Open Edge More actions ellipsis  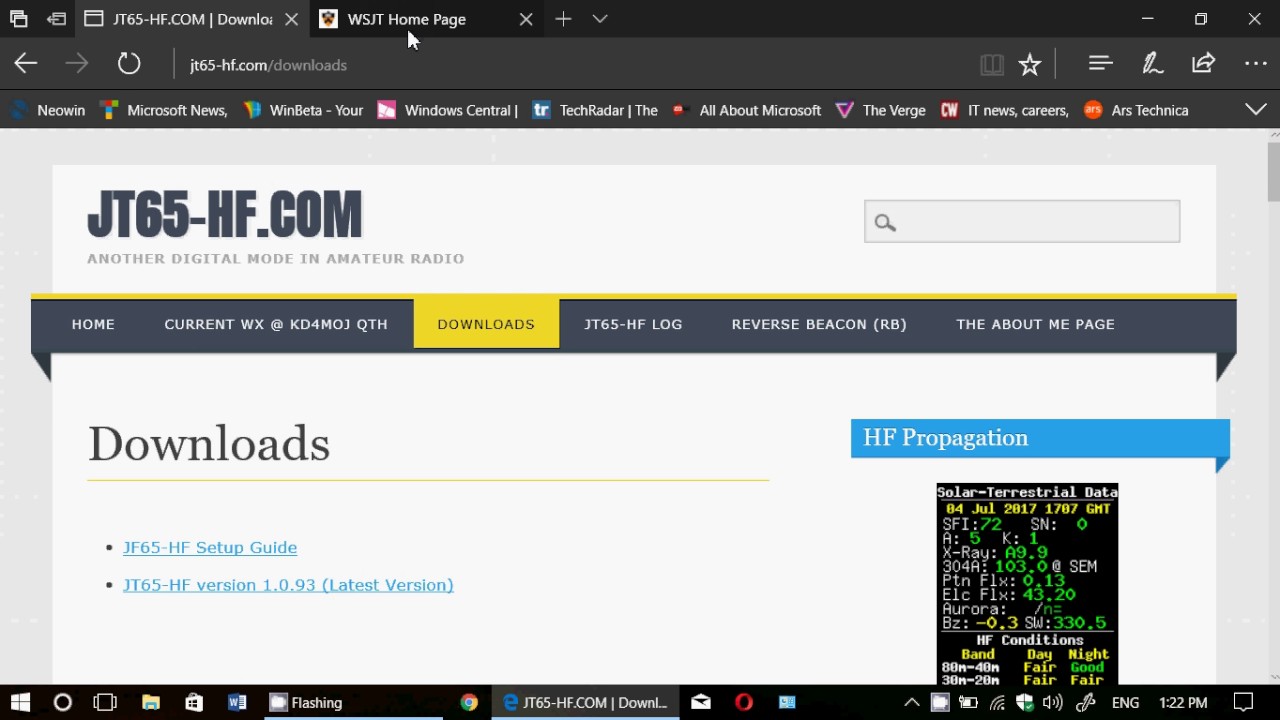(1256, 64)
